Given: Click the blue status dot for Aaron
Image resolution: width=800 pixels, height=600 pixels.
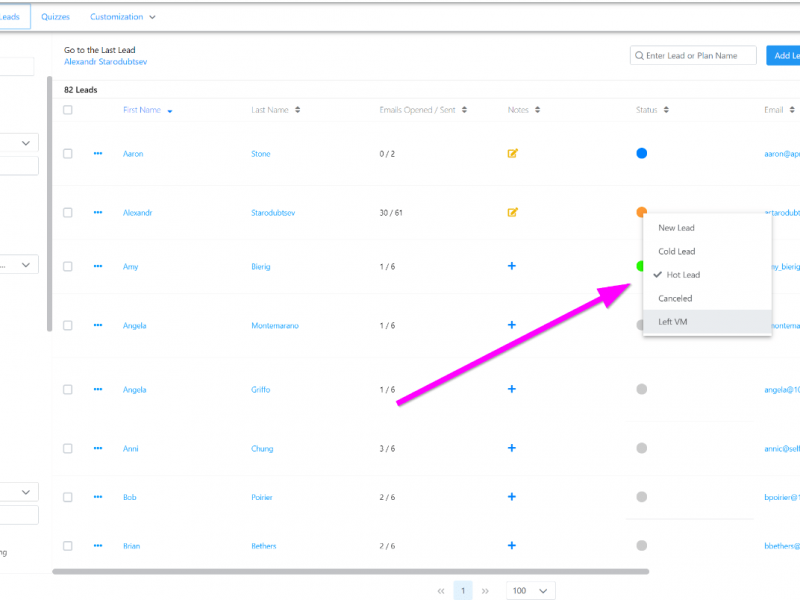Looking at the screenshot, I should point(642,154).
